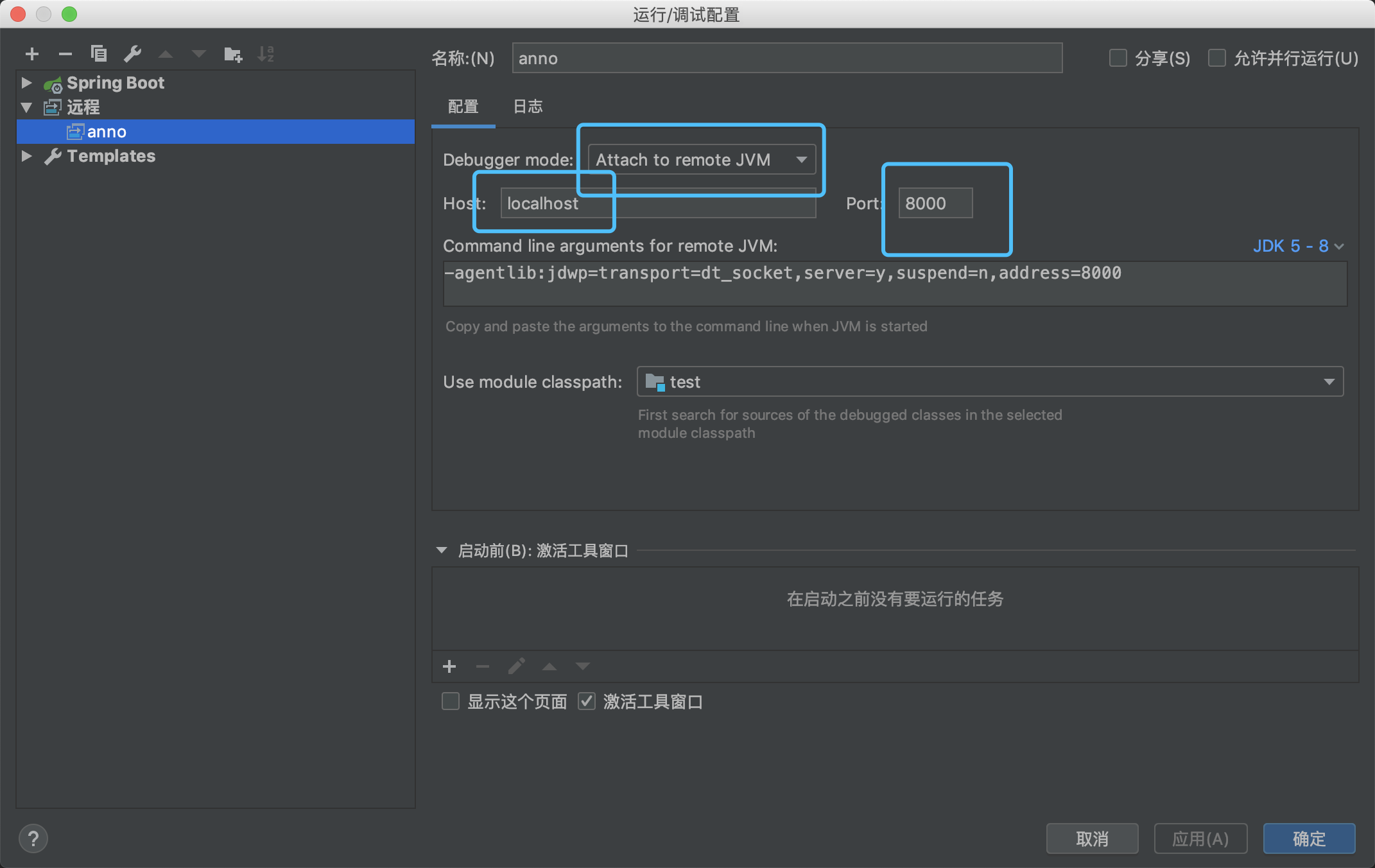Uncheck the 激活工具窗口 checkbox
Image resolution: width=1375 pixels, height=868 pixels.
pyautogui.click(x=587, y=701)
